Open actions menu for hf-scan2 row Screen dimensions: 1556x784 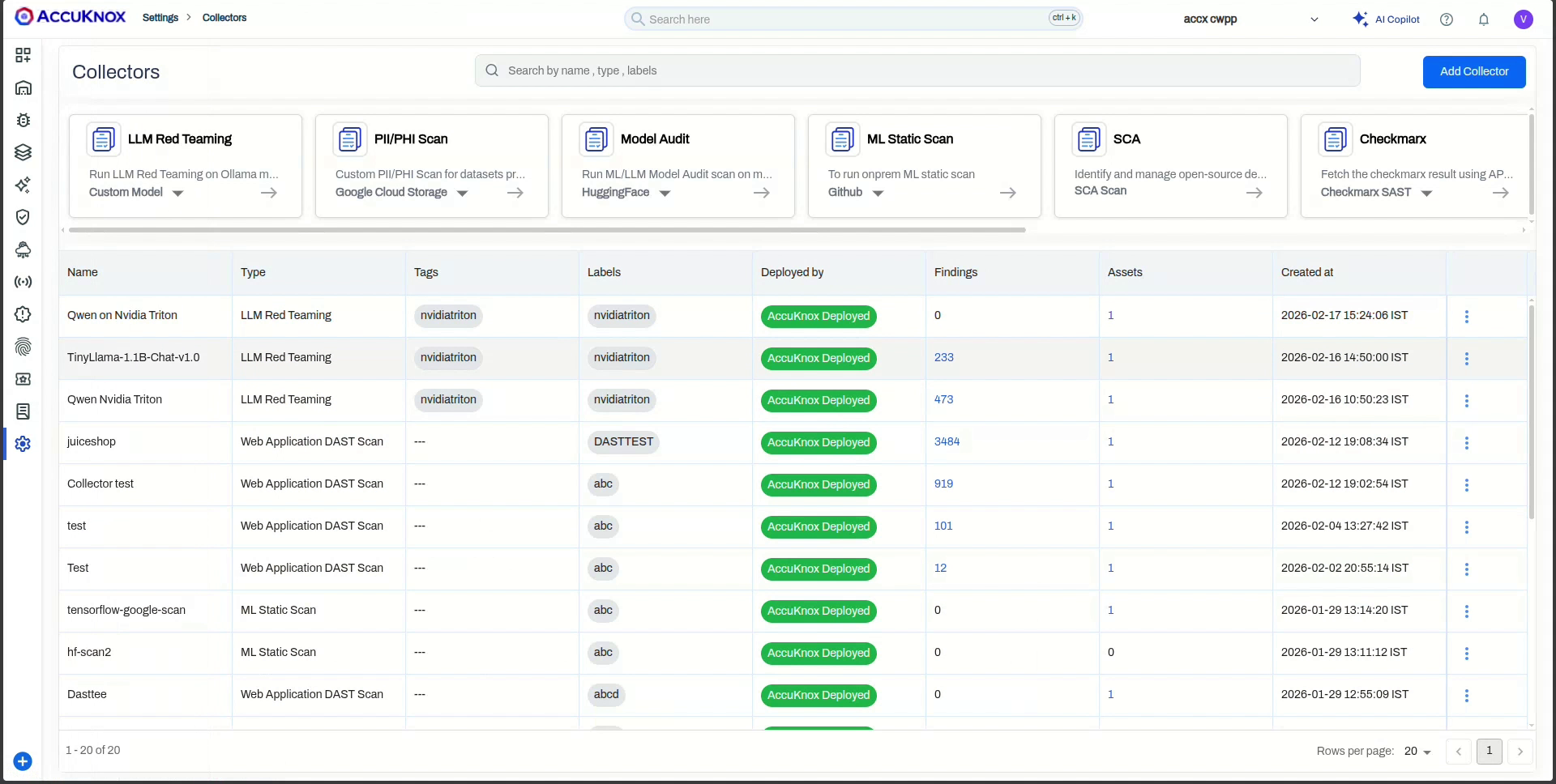1467,654
